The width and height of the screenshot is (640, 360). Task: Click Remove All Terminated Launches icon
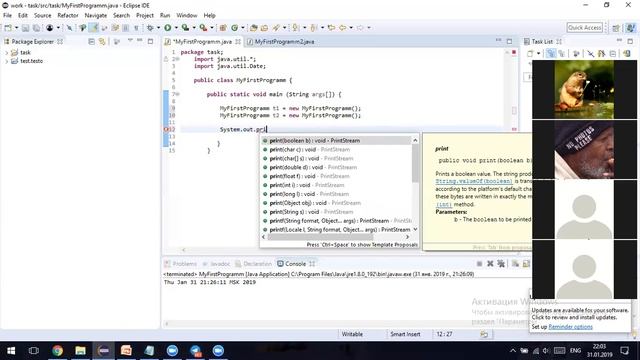501,264
